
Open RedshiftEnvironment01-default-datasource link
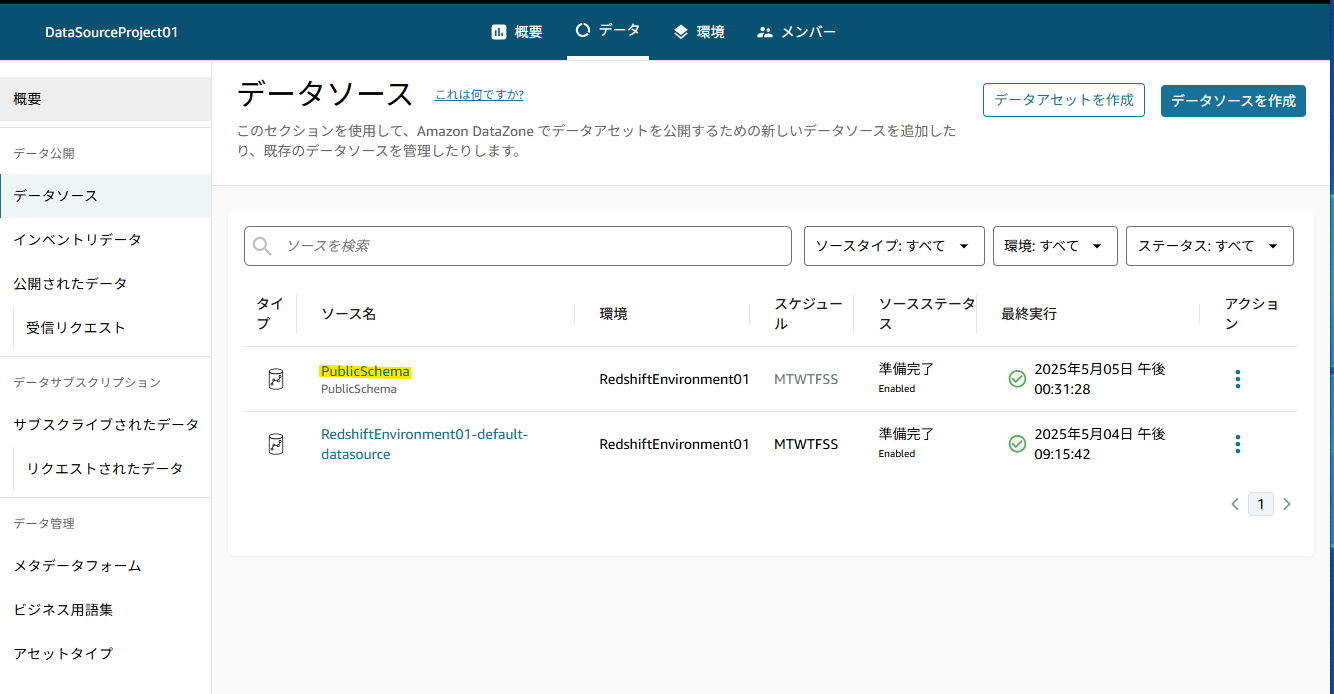pyautogui.click(x=424, y=444)
